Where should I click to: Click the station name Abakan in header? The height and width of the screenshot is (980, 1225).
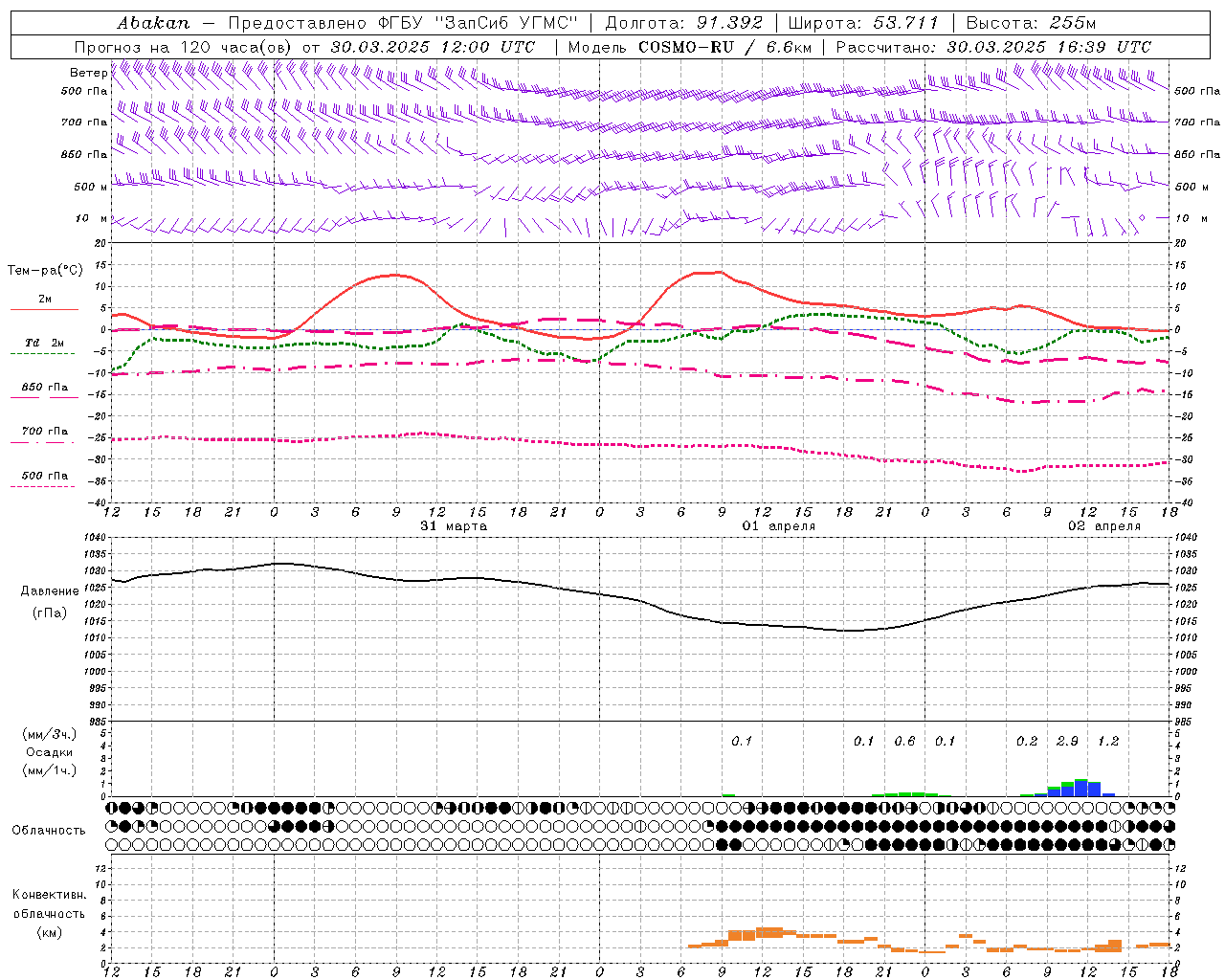click(154, 23)
